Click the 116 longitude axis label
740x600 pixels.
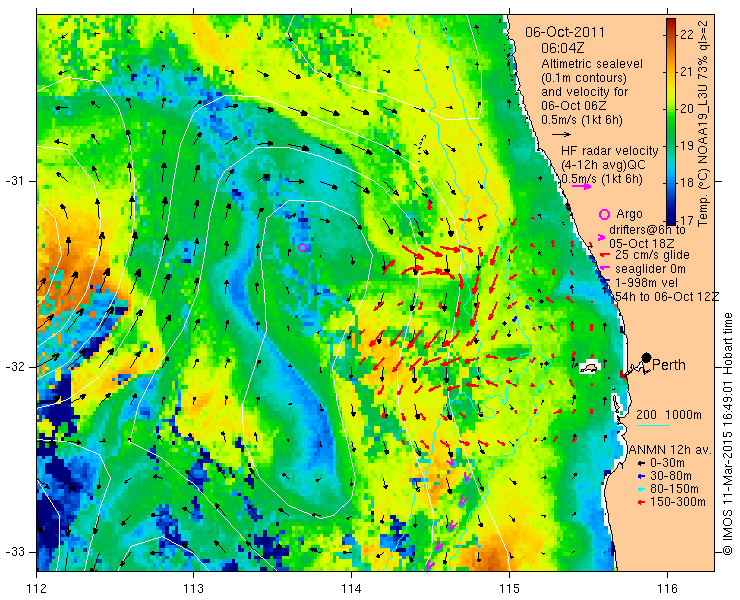click(x=667, y=589)
